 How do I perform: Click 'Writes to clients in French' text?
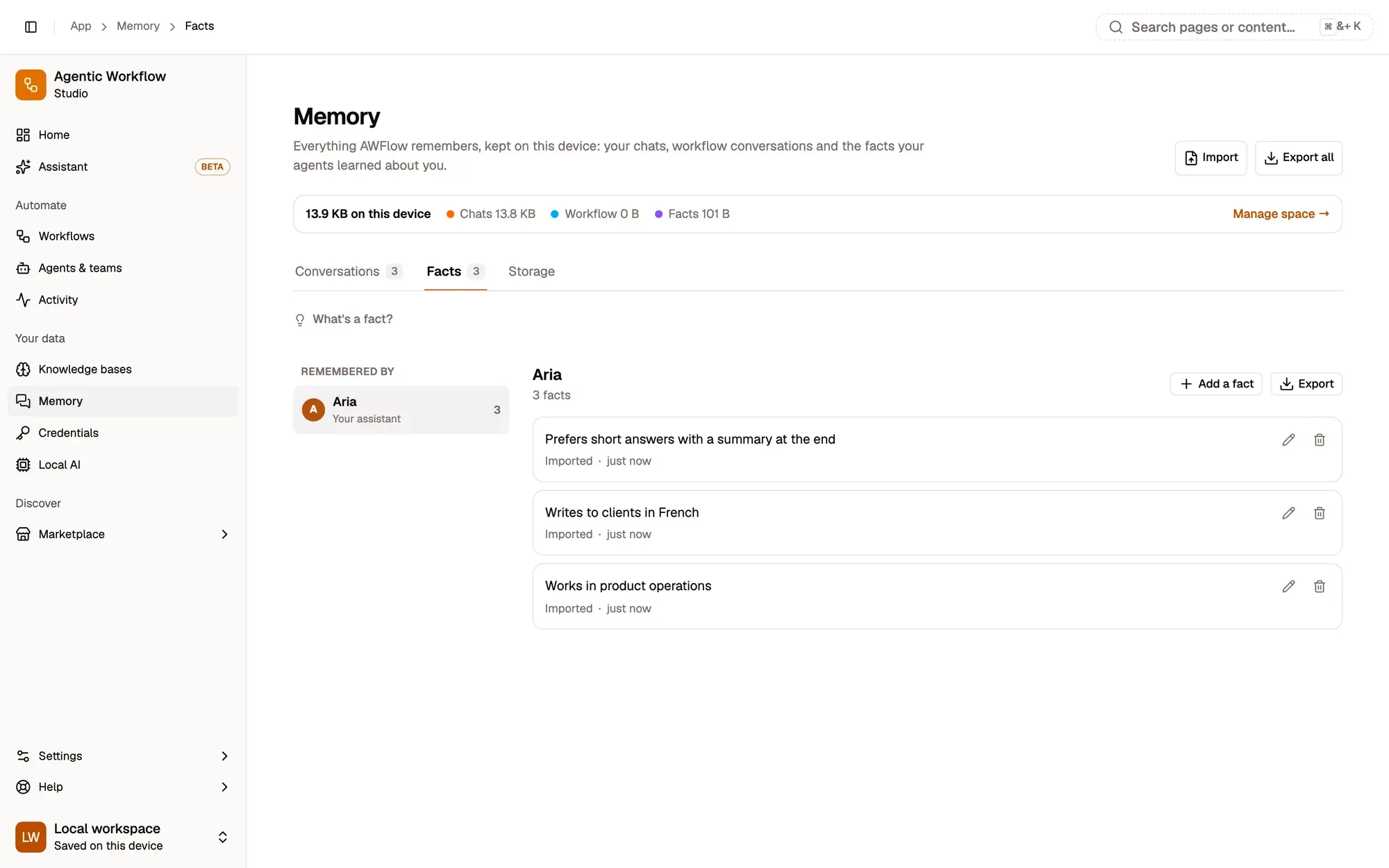click(622, 512)
